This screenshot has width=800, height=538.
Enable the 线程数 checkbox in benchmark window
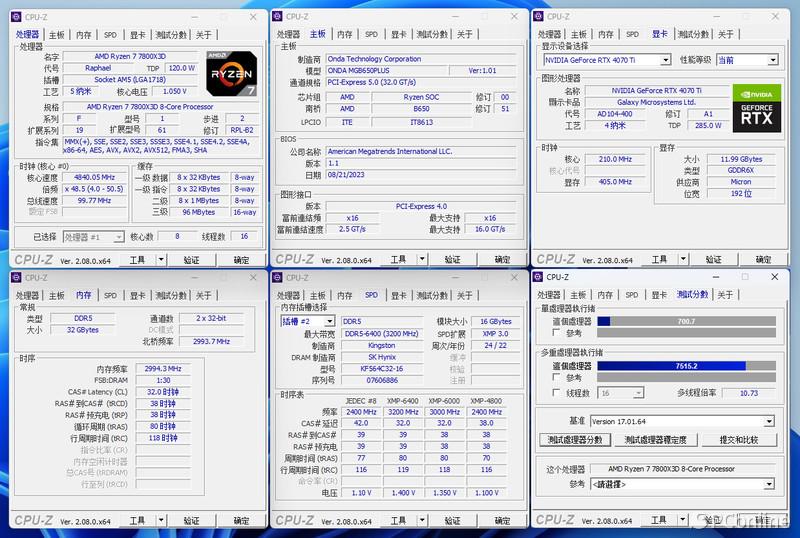tap(556, 393)
